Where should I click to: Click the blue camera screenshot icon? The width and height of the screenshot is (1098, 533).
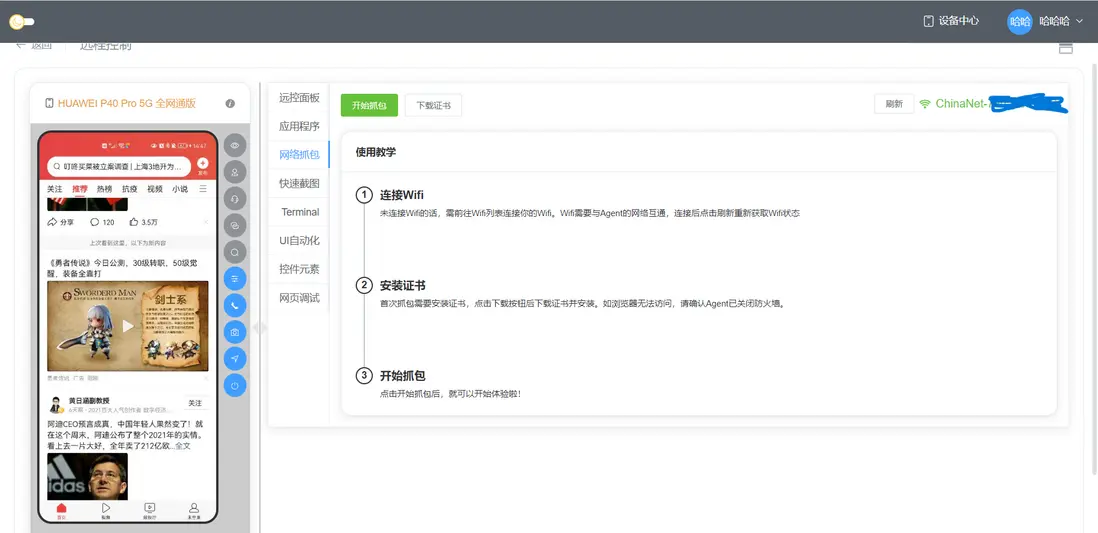(x=235, y=332)
